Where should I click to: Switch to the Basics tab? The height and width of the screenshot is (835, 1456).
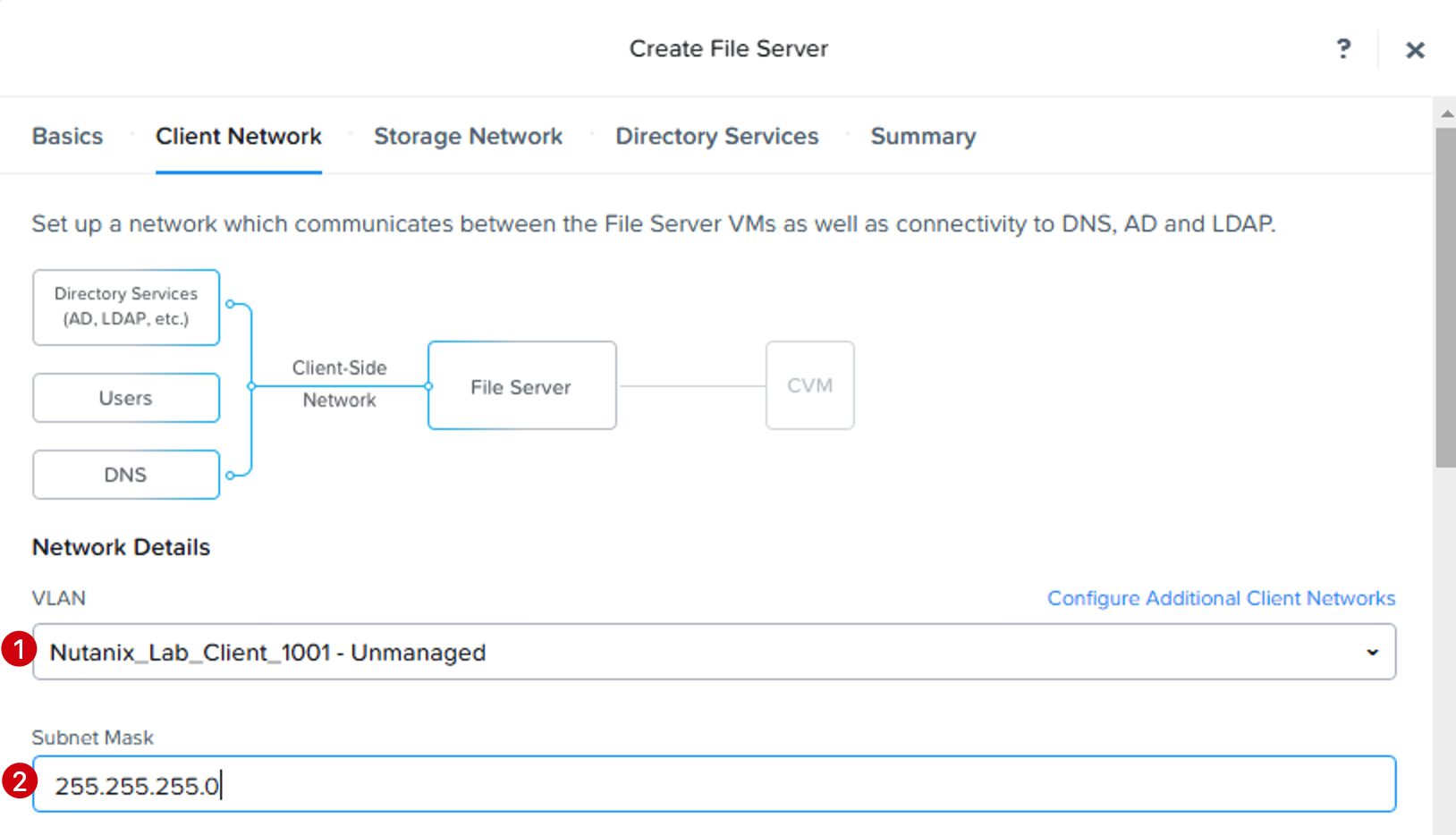68,136
